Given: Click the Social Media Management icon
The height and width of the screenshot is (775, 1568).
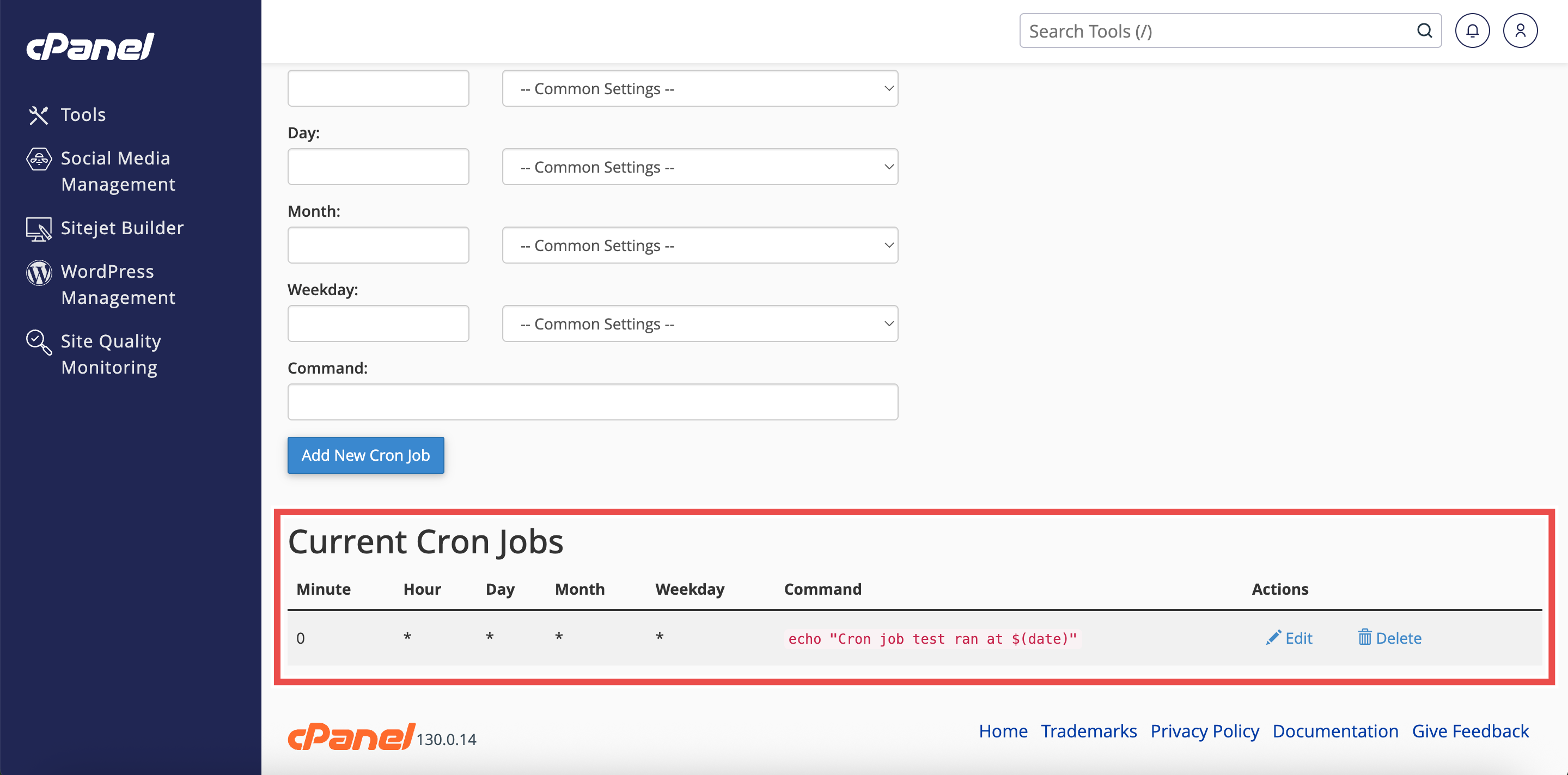Looking at the screenshot, I should coord(39,159).
